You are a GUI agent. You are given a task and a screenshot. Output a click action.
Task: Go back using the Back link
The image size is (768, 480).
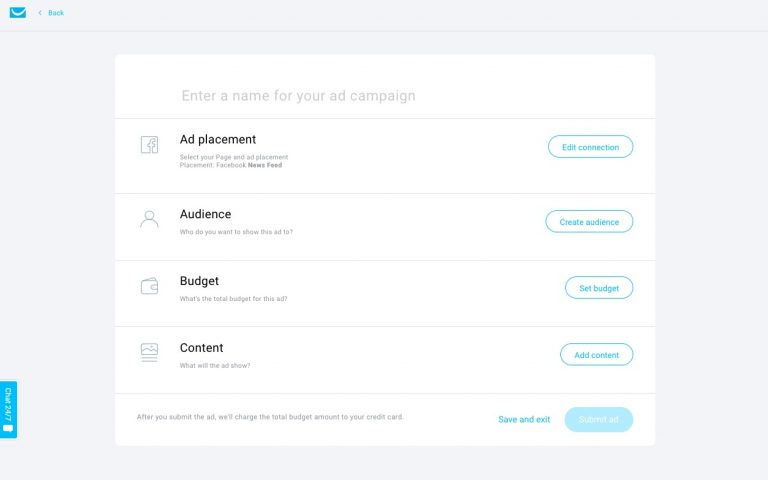56,13
